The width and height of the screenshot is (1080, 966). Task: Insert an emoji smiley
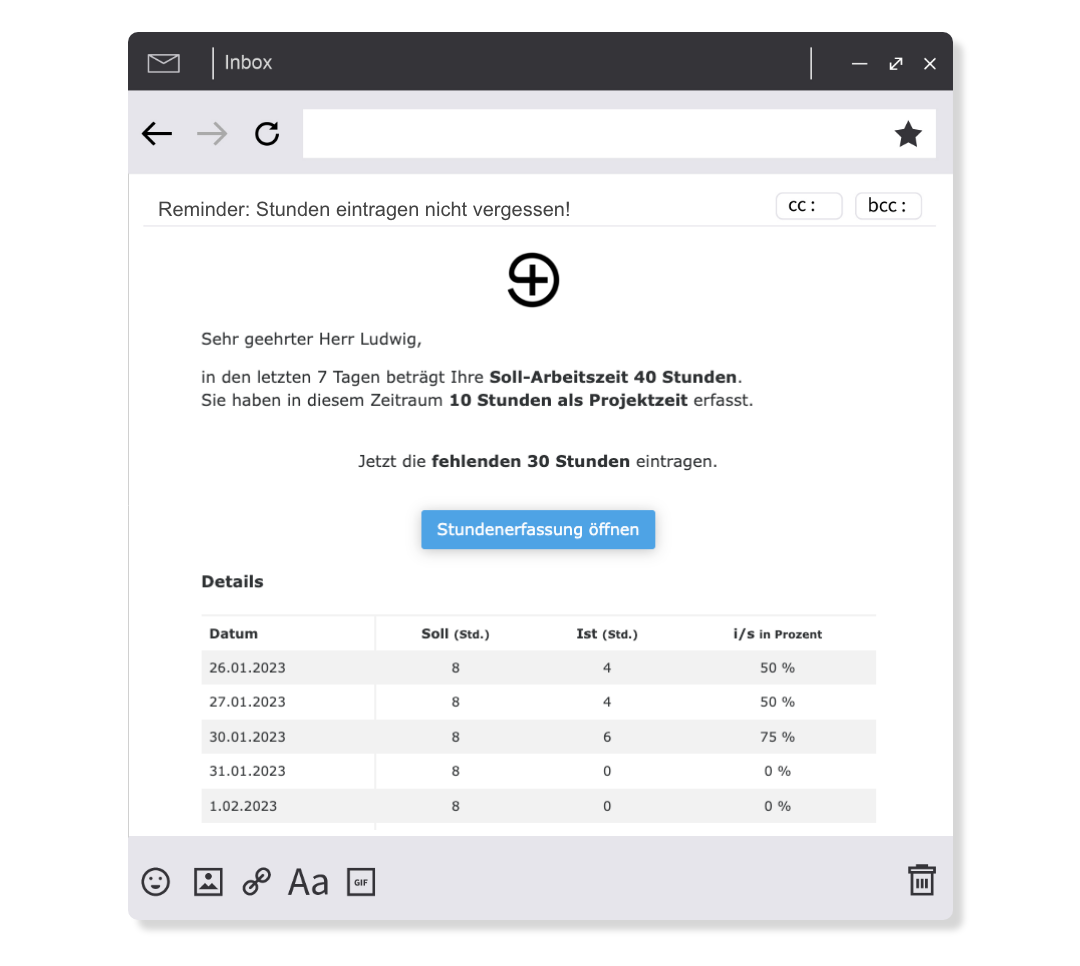tap(156, 881)
